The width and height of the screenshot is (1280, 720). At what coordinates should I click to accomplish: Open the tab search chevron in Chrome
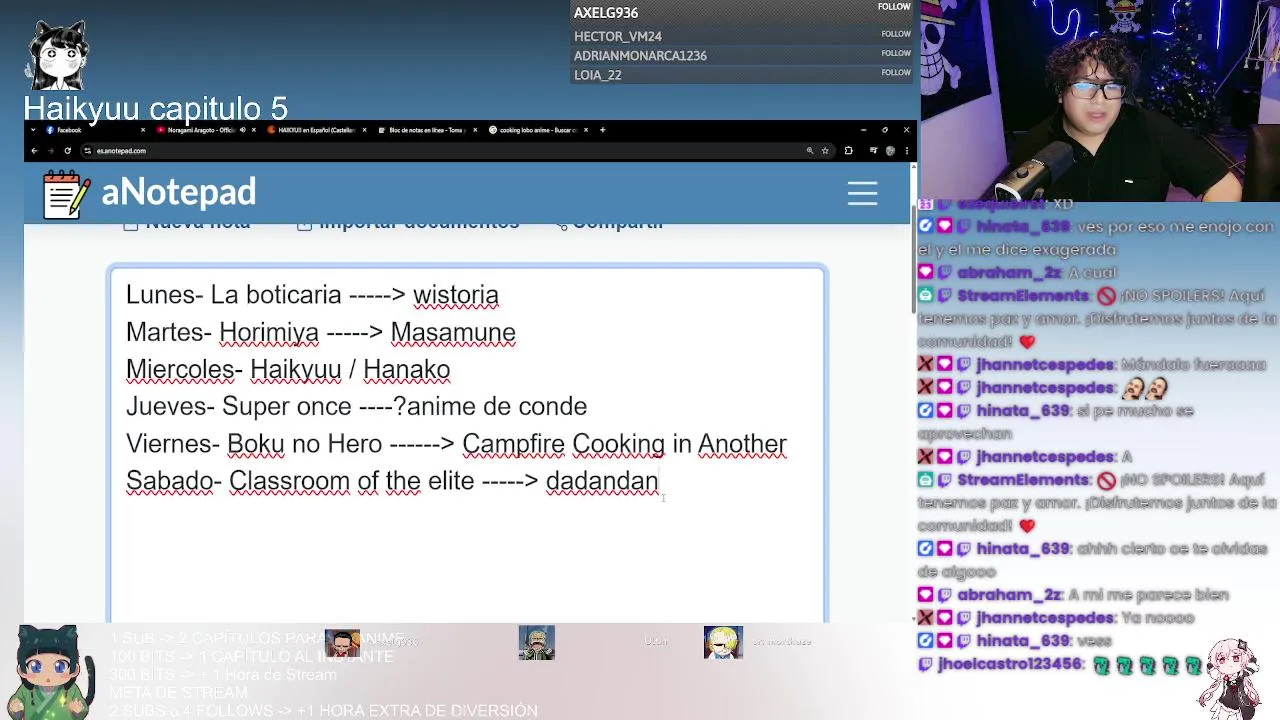click(x=33, y=130)
